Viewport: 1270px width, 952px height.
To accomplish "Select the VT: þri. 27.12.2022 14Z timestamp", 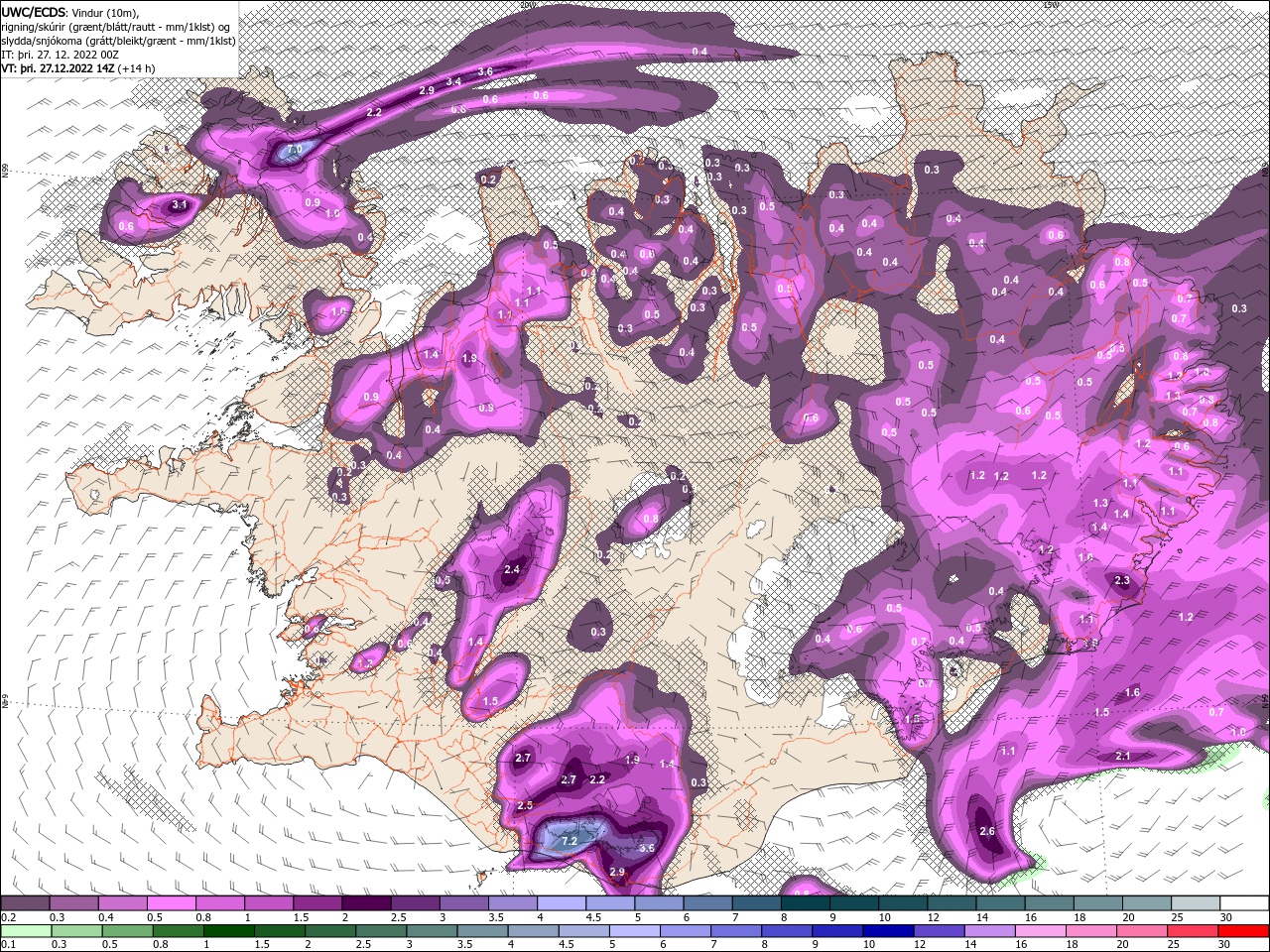I will click(58, 68).
